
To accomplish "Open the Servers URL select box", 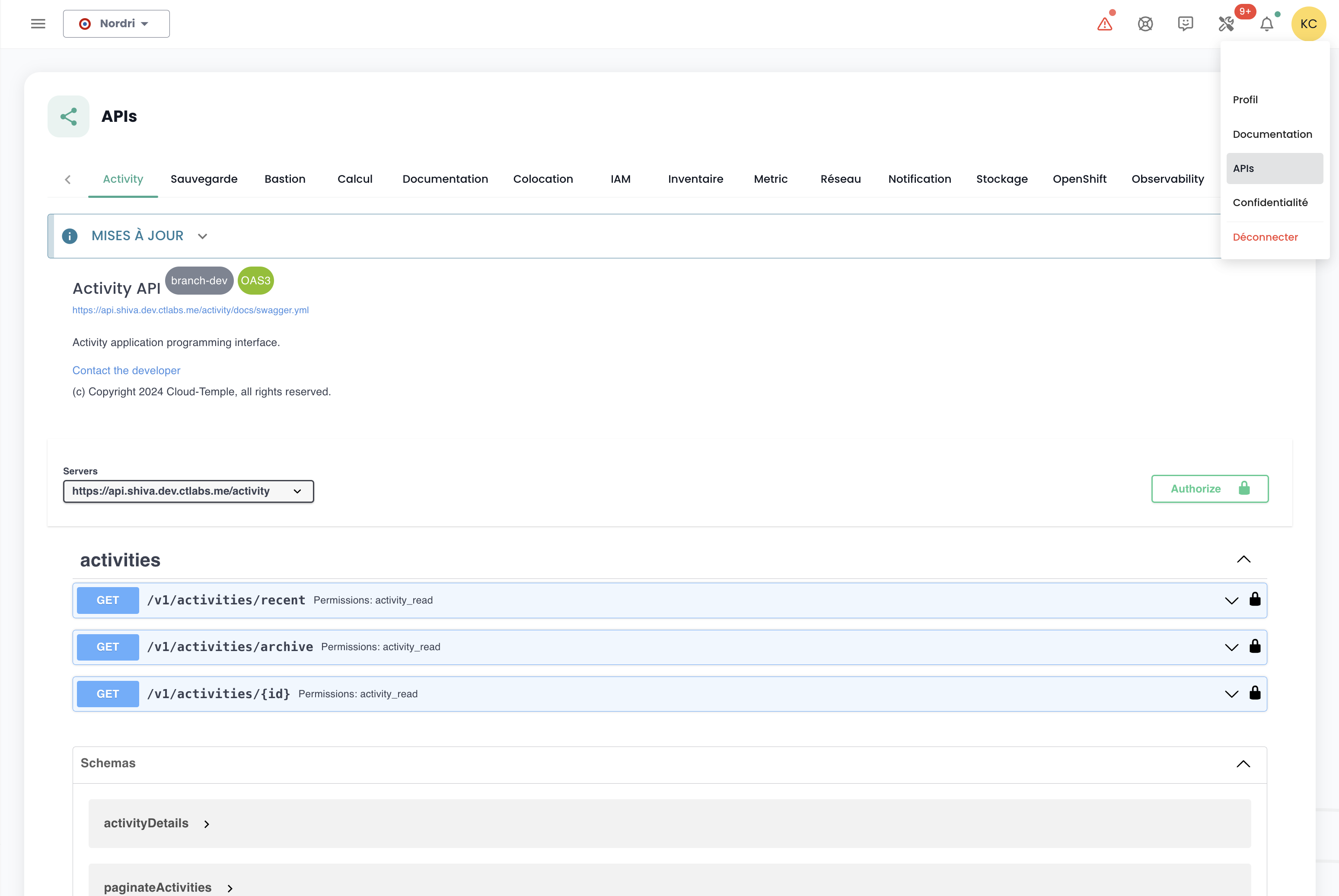I will coord(188,492).
